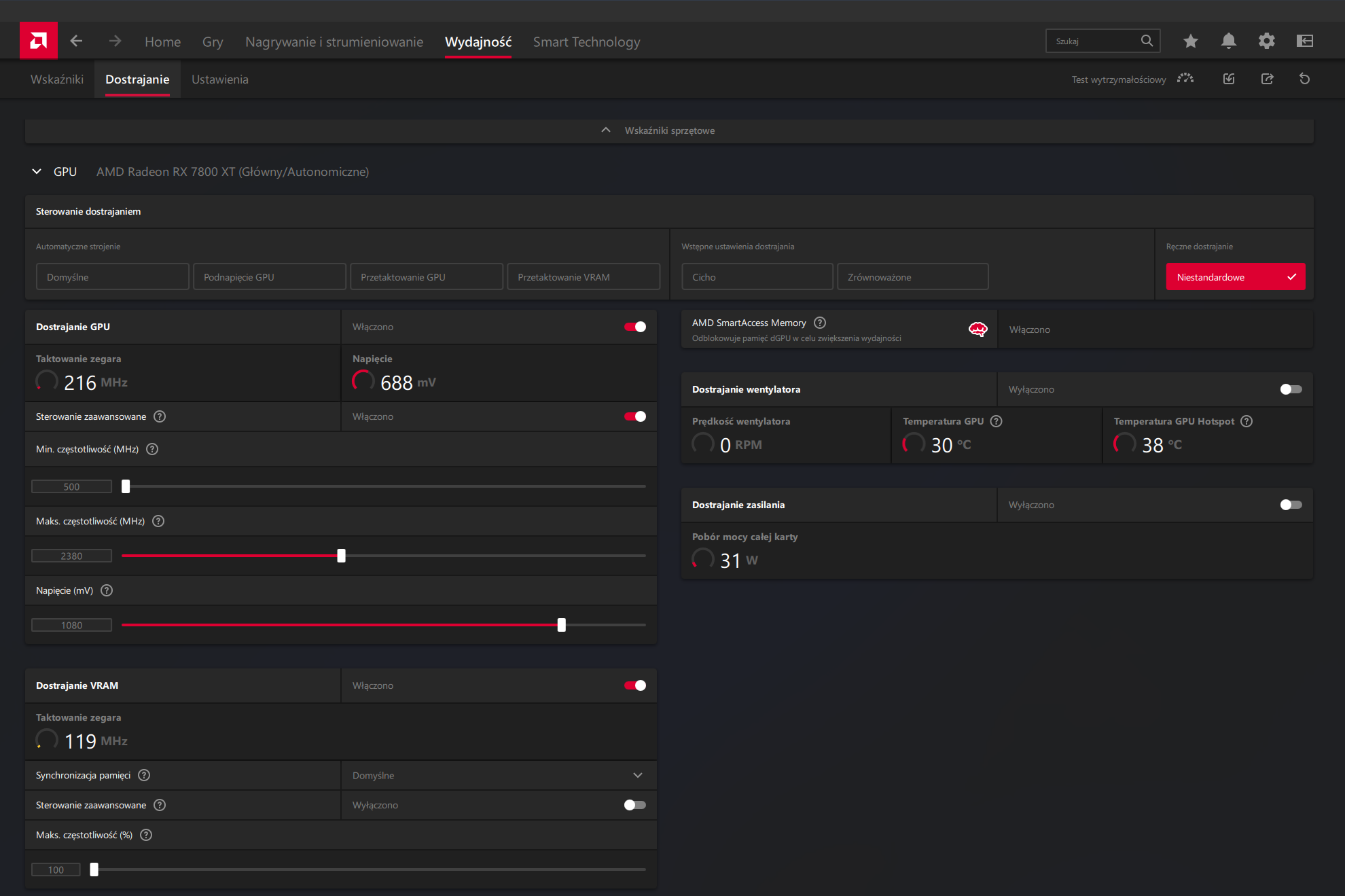Click export tuning profile icon
This screenshot has width=1345, height=896.
[1267, 79]
